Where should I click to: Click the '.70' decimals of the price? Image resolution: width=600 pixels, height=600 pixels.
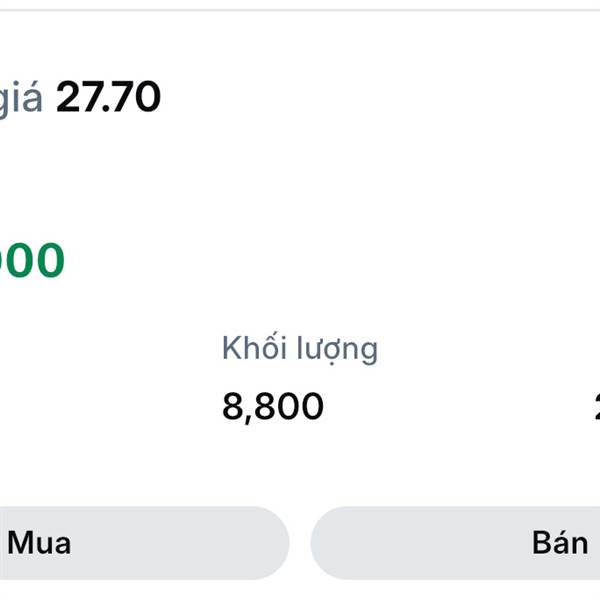click(x=130, y=98)
